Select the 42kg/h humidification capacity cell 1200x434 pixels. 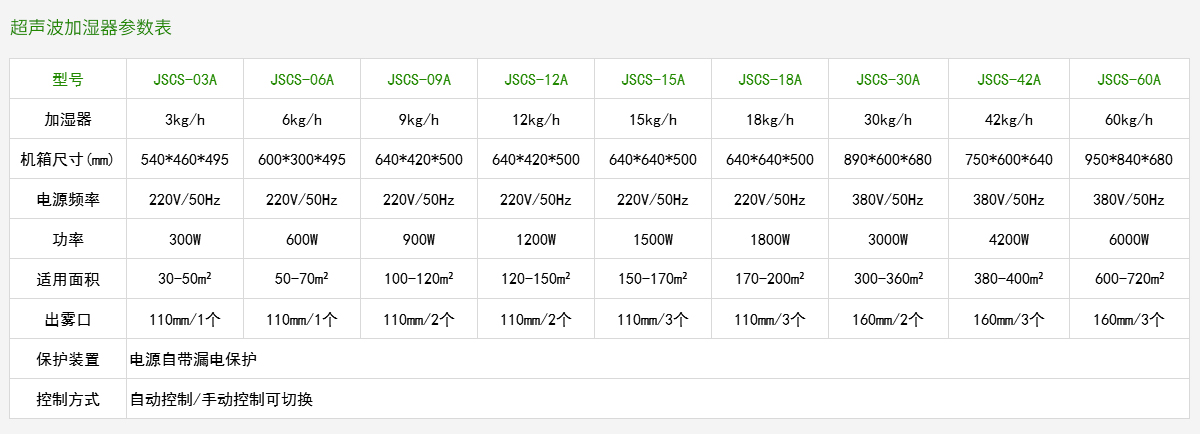[1008, 120]
